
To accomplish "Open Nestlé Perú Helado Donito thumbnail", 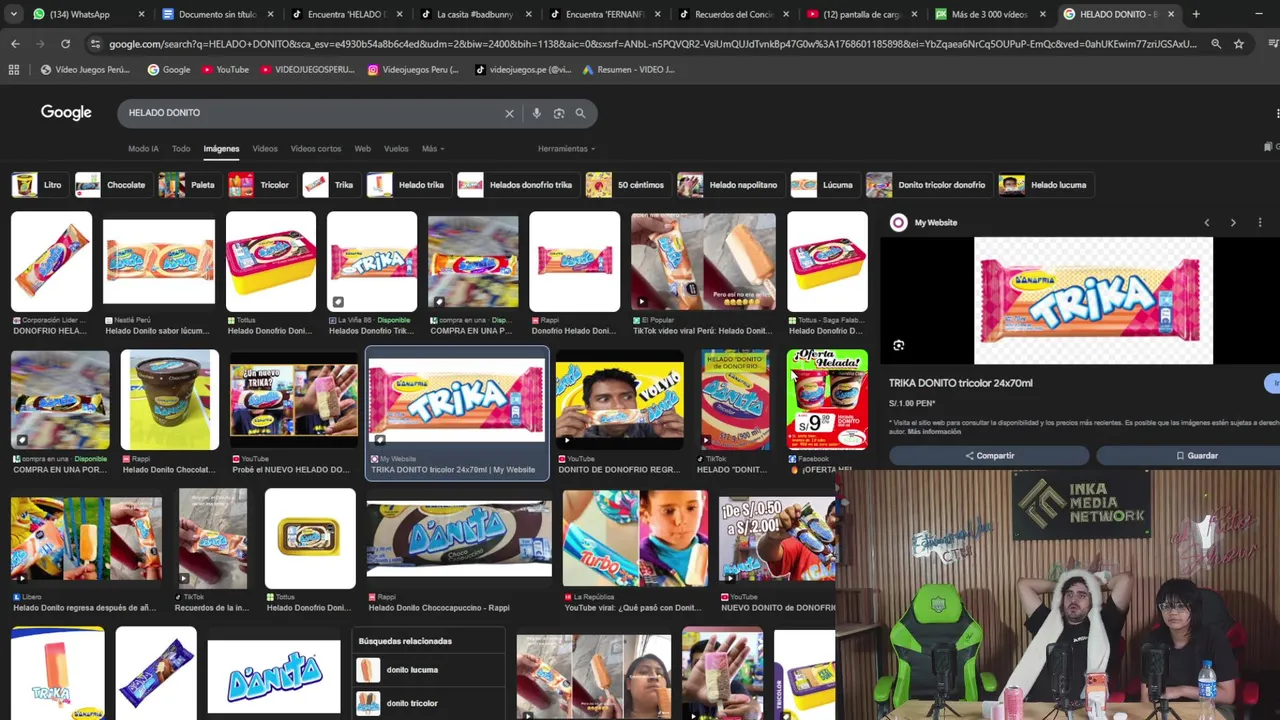I will click(x=159, y=262).
